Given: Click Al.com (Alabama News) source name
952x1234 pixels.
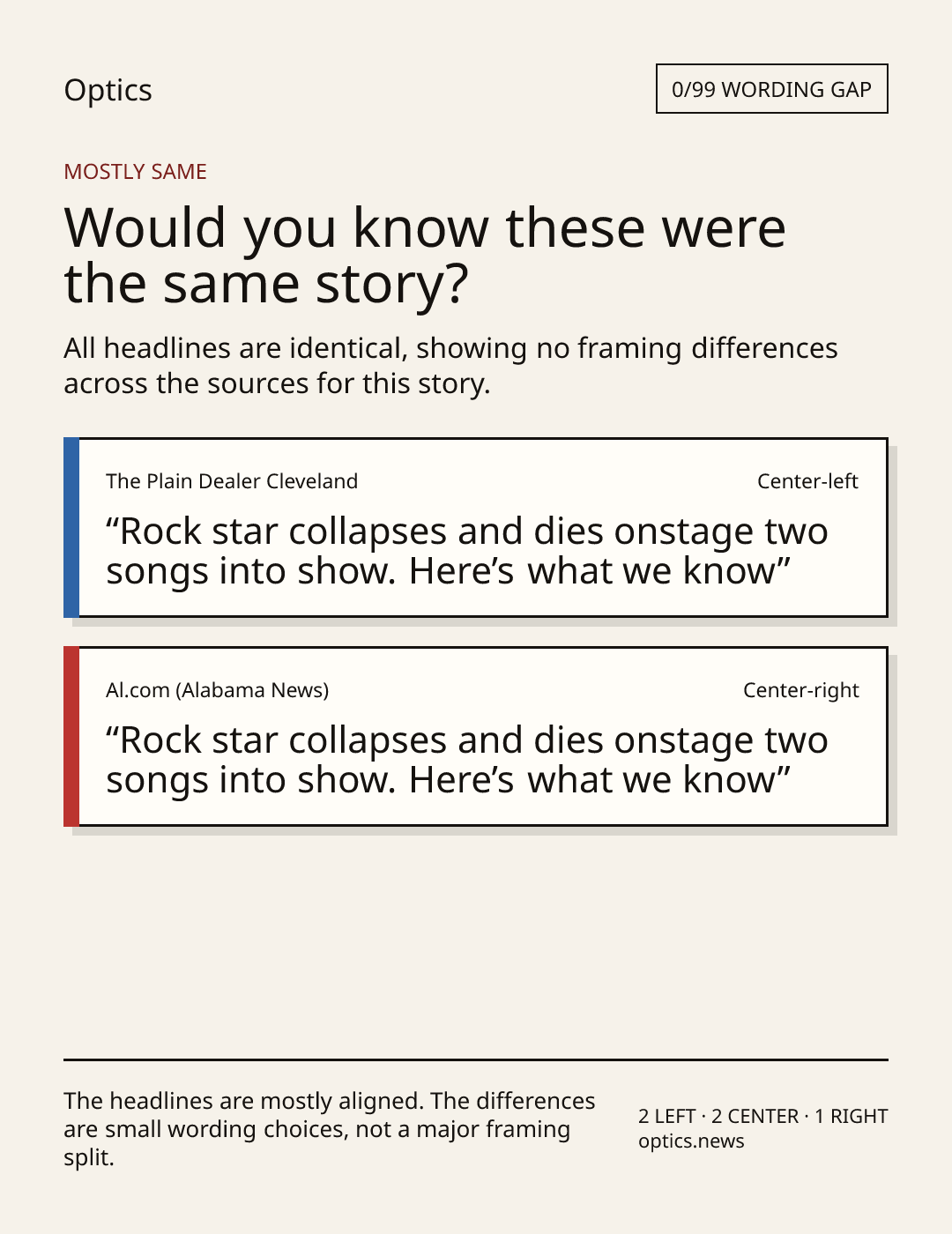Looking at the screenshot, I should (217, 690).
